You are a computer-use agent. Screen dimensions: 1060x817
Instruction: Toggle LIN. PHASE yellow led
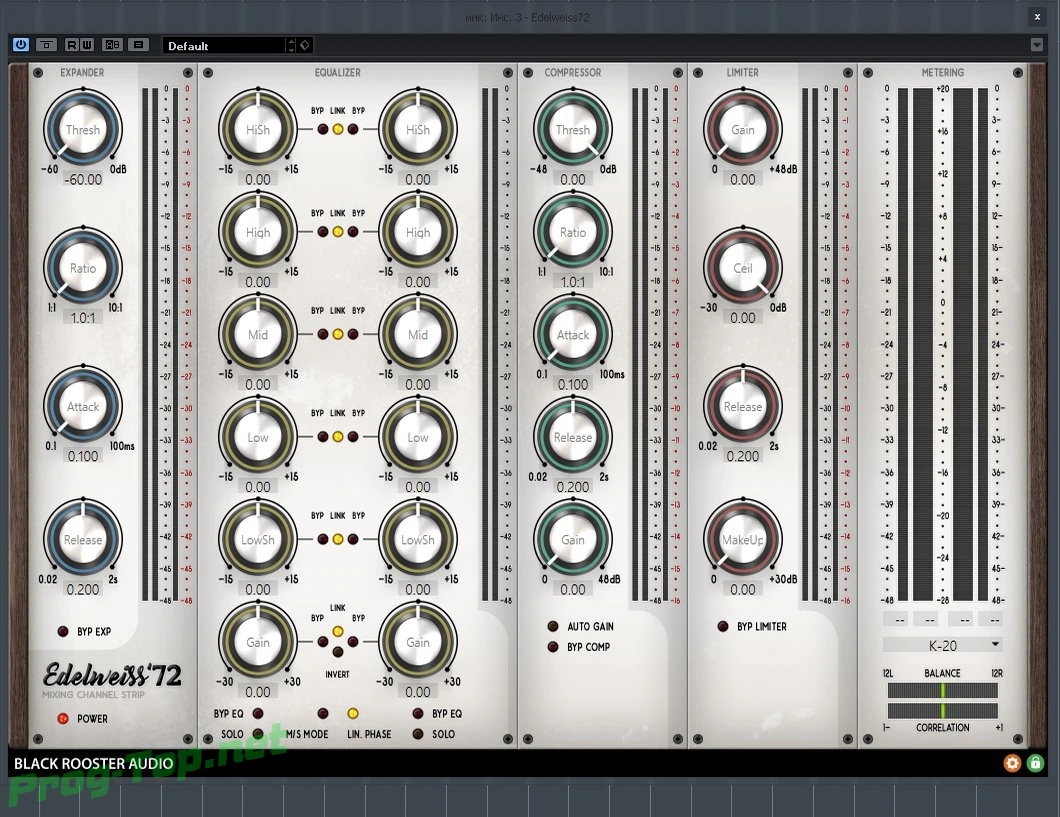(352, 713)
